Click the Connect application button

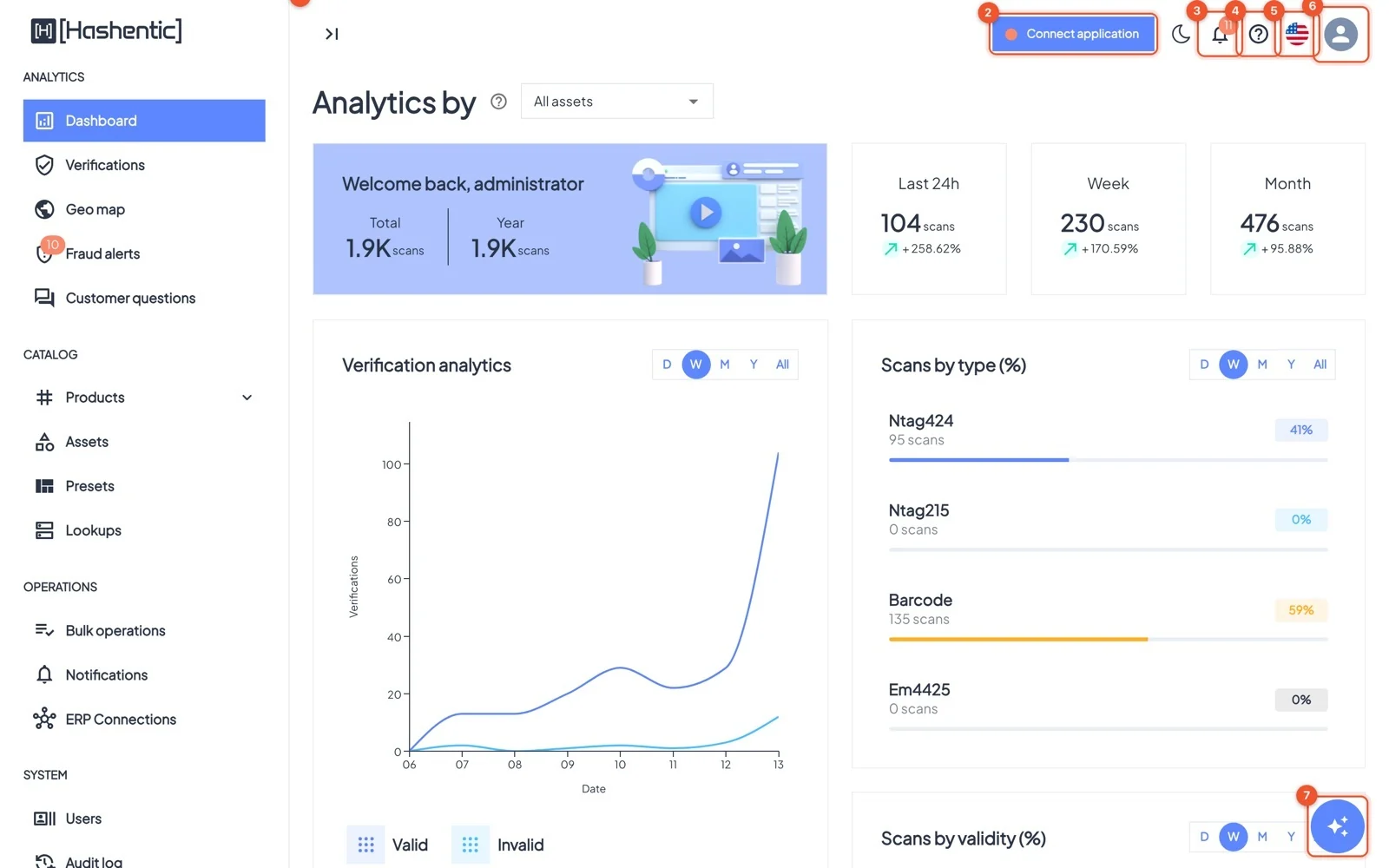point(1073,34)
